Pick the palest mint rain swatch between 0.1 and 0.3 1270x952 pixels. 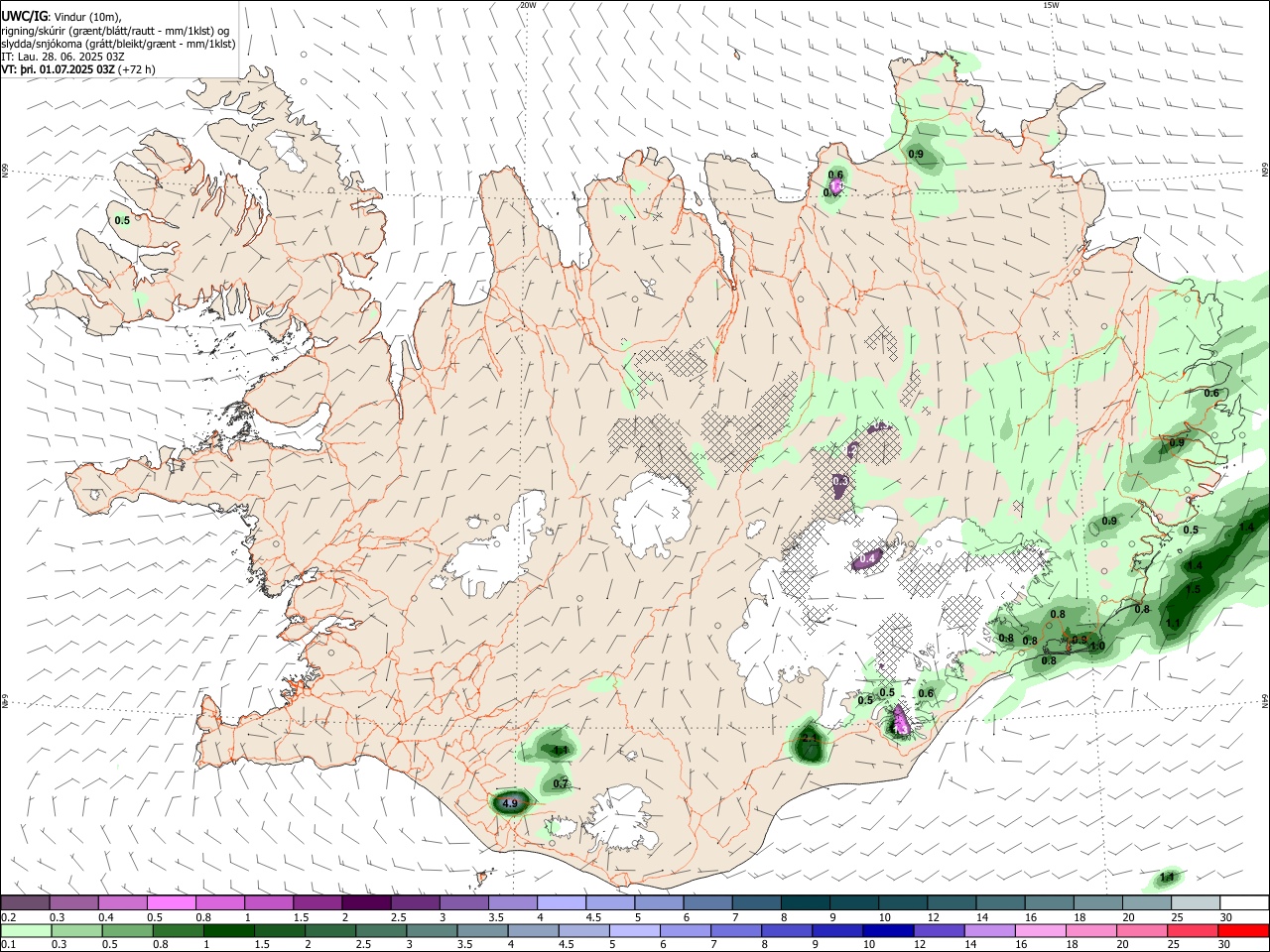coord(26,930)
